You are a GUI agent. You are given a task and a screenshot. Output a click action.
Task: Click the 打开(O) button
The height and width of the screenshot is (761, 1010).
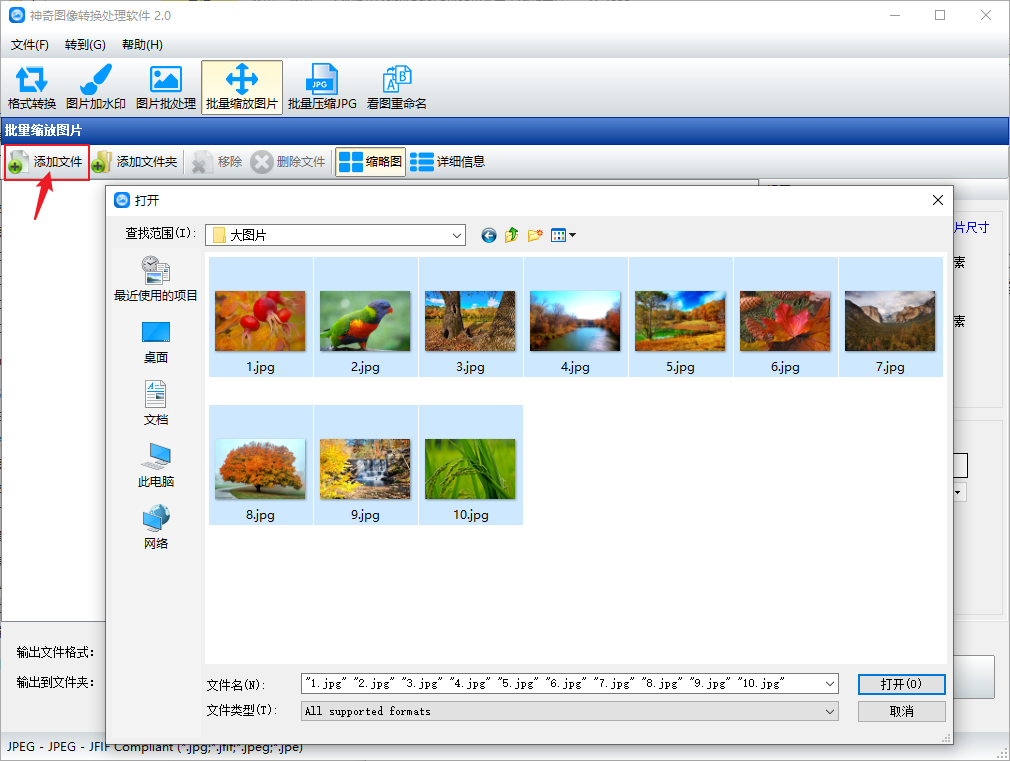pos(901,684)
